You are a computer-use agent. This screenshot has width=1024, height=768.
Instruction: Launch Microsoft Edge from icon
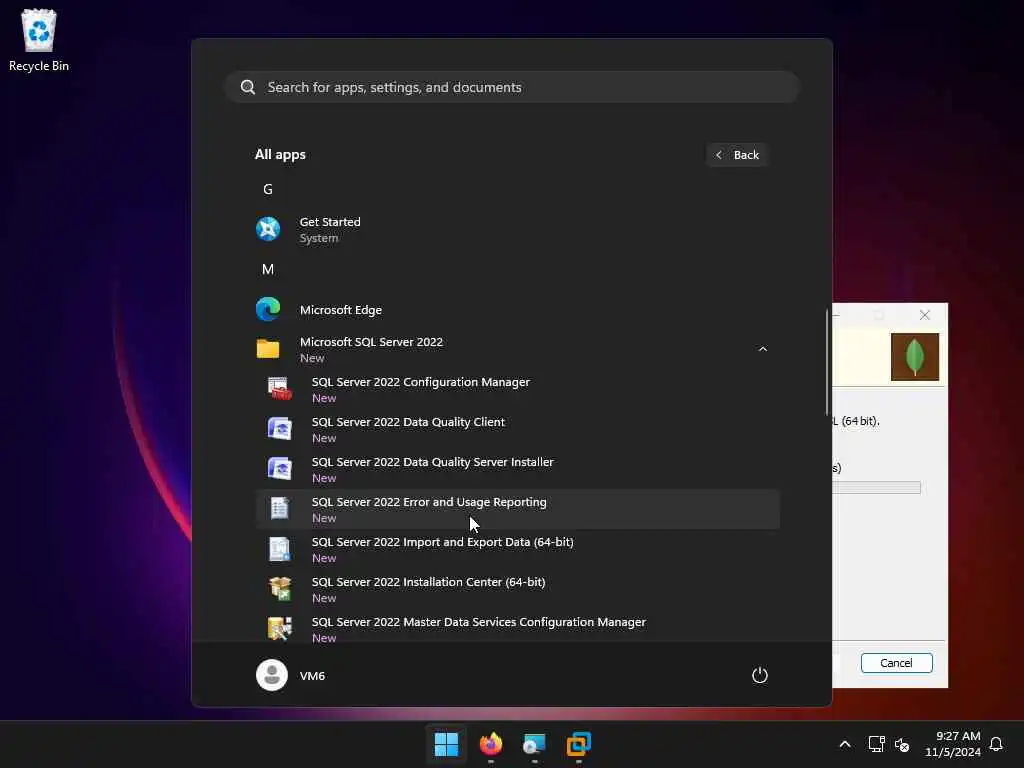[x=268, y=310]
